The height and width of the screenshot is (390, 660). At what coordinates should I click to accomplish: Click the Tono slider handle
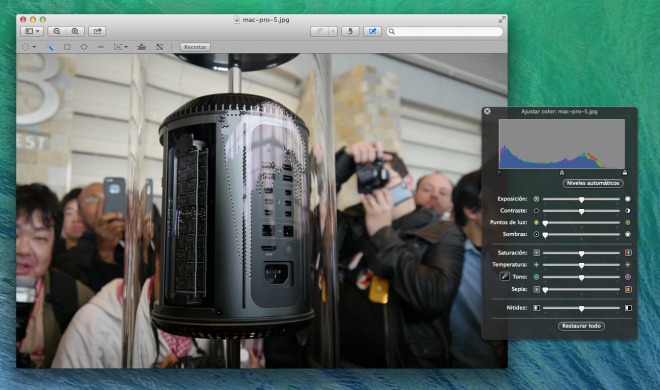(x=581, y=278)
